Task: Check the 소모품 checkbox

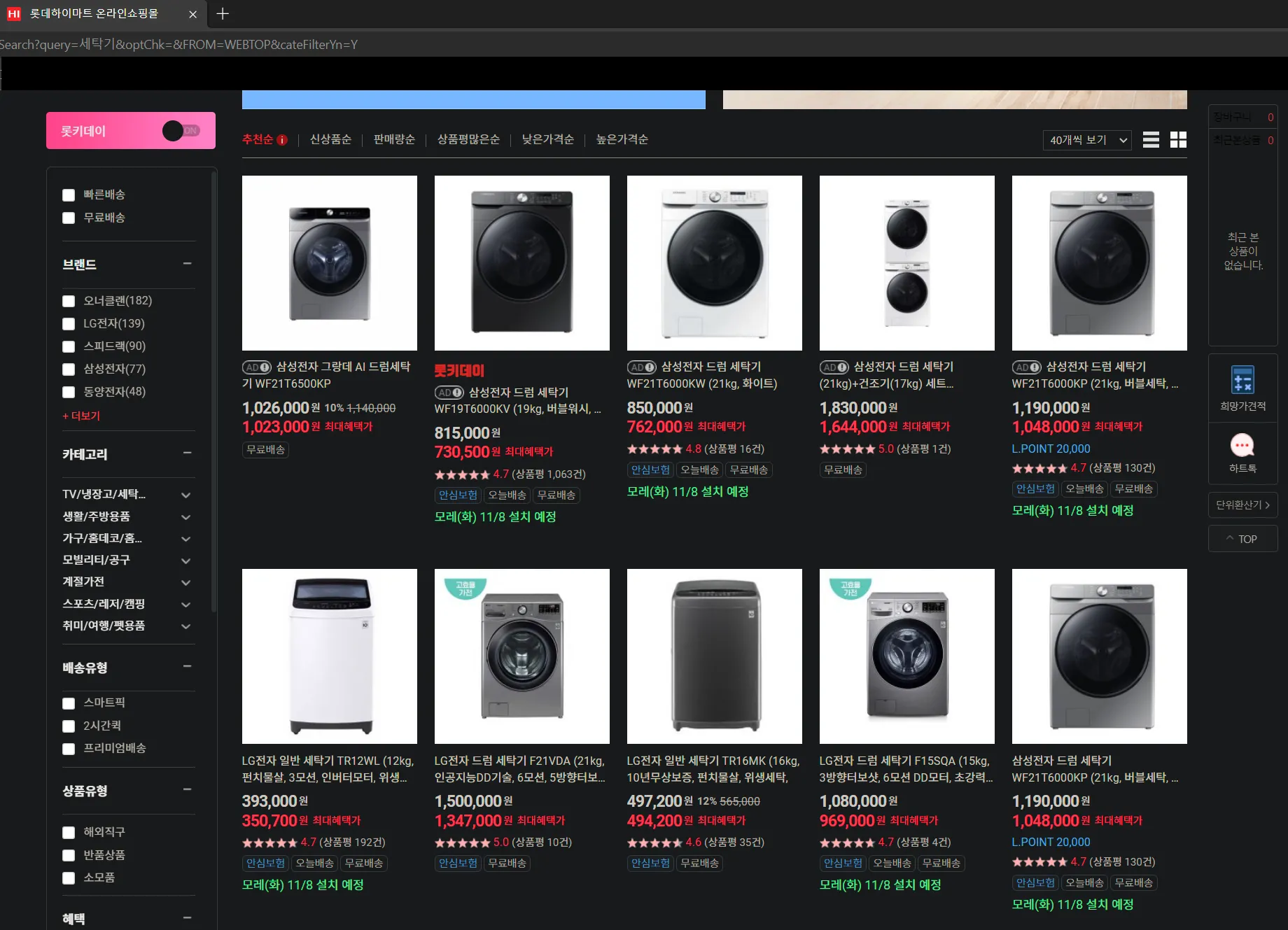Action: coord(69,878)
